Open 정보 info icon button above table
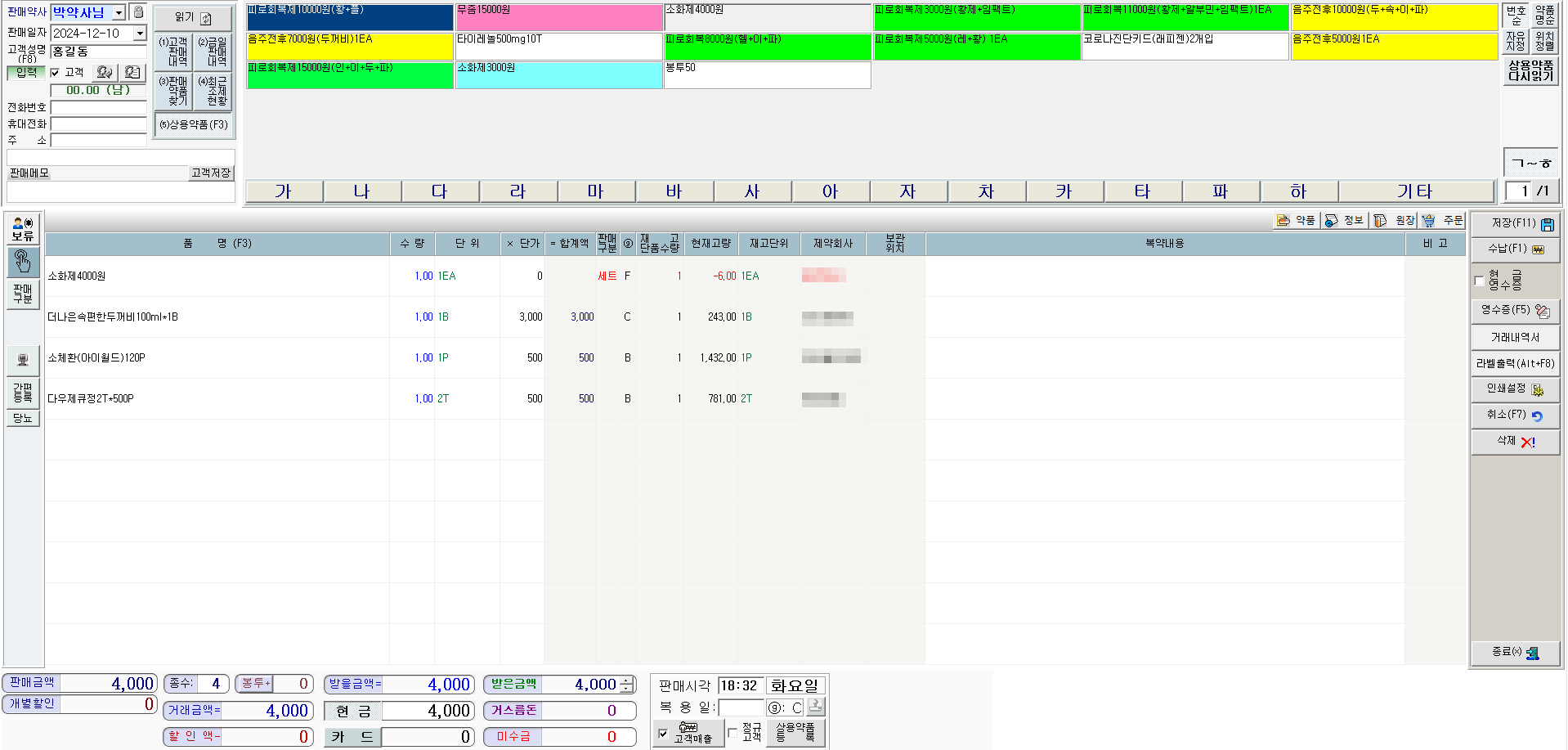 pyautogui.click(x=1345, y=220)
